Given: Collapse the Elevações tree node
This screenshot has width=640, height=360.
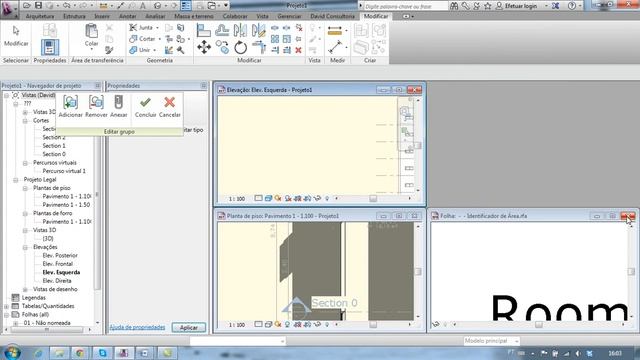Looking at the screenshot, I should [25, 247].
